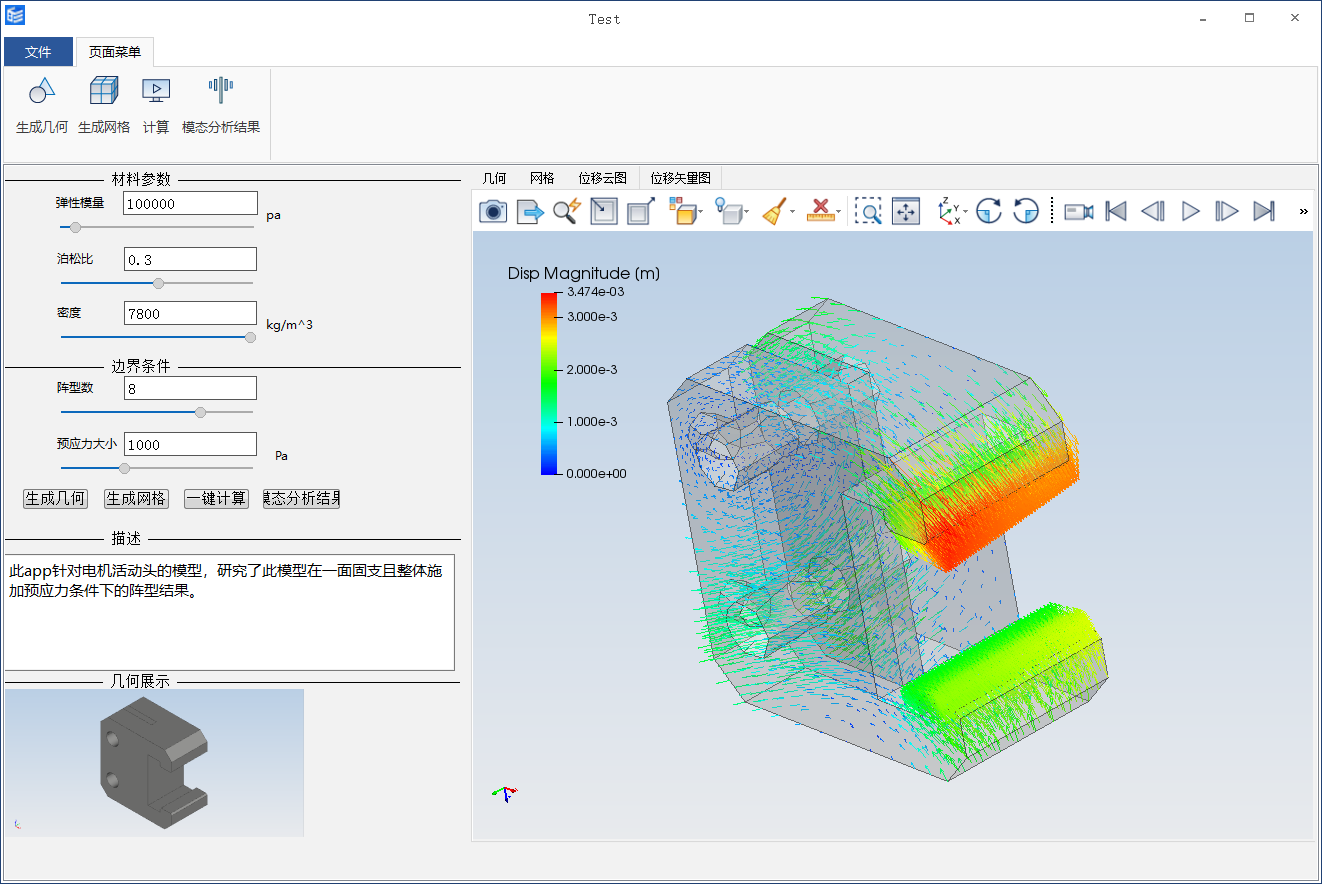The image size is (1322, 884).
Task: Adjust the 泊松比 slider
Action: coord(157,283)
